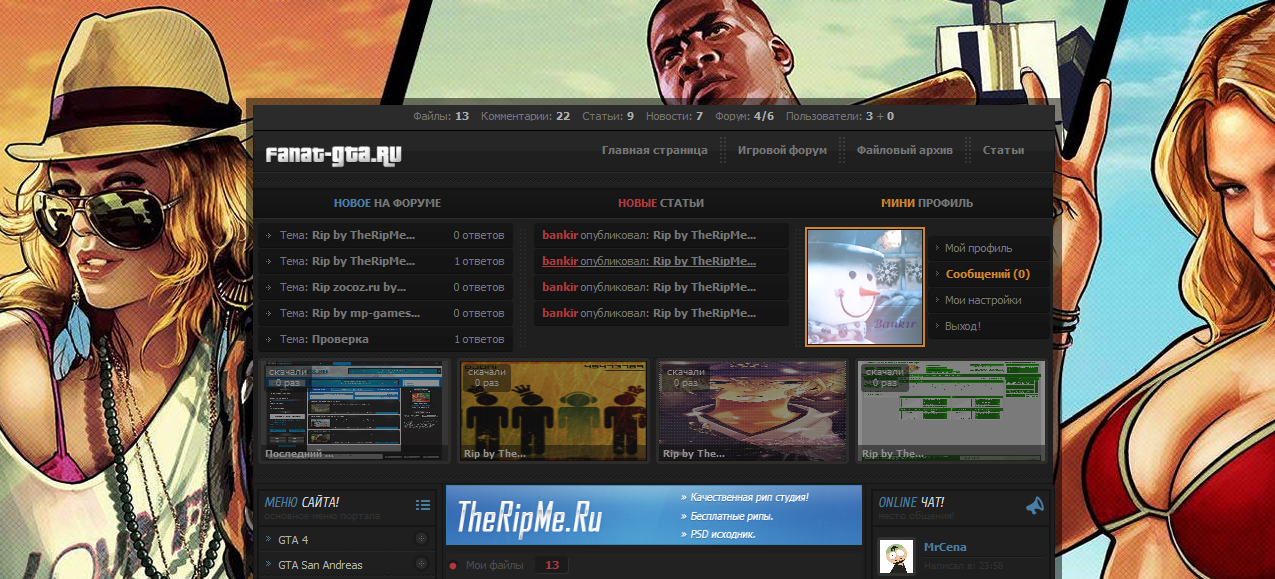Click the Комментарии: 22 statistic

point(526,116)
